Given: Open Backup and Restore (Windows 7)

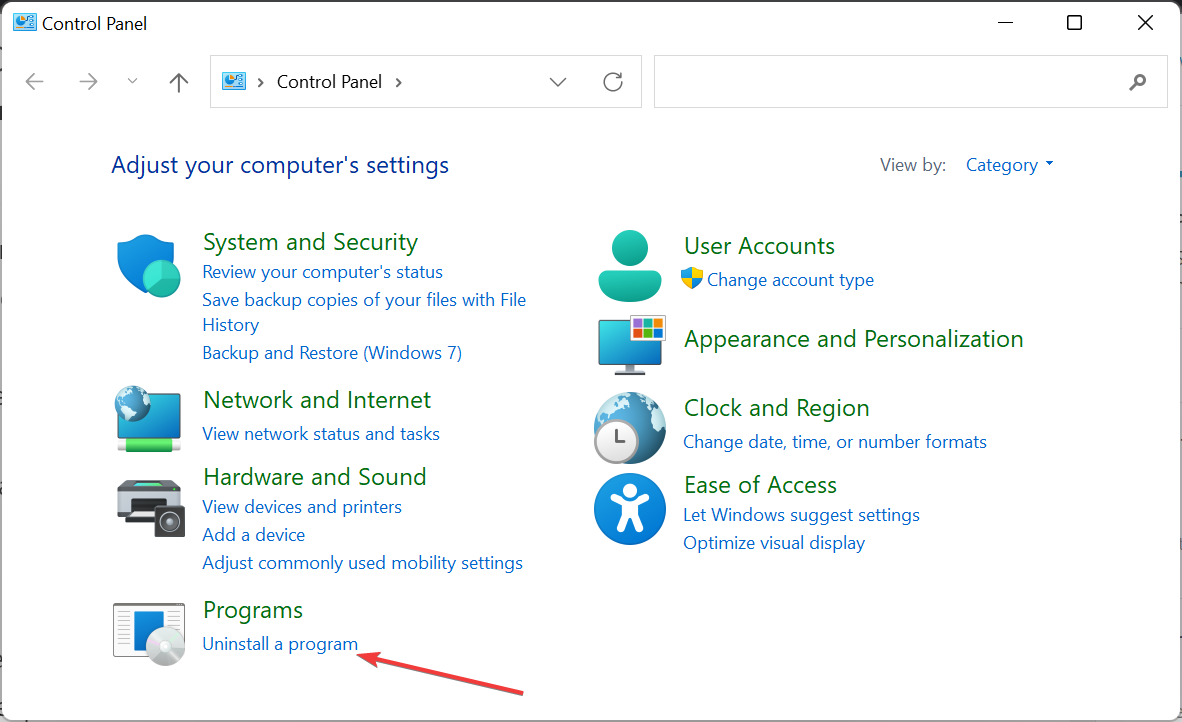Looking at the screenshot, I should point(332,353).
